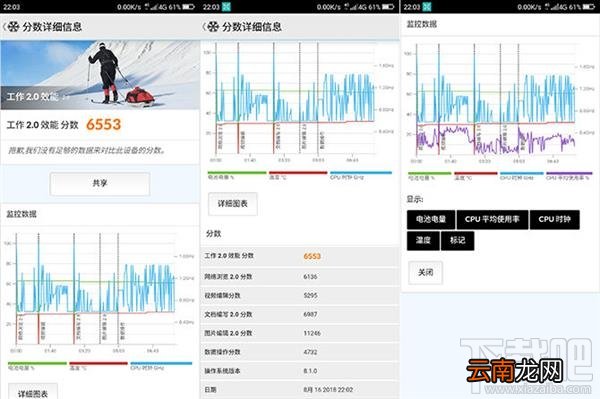Tap battery icon in middle screen status bar

(x=388, y=7)
